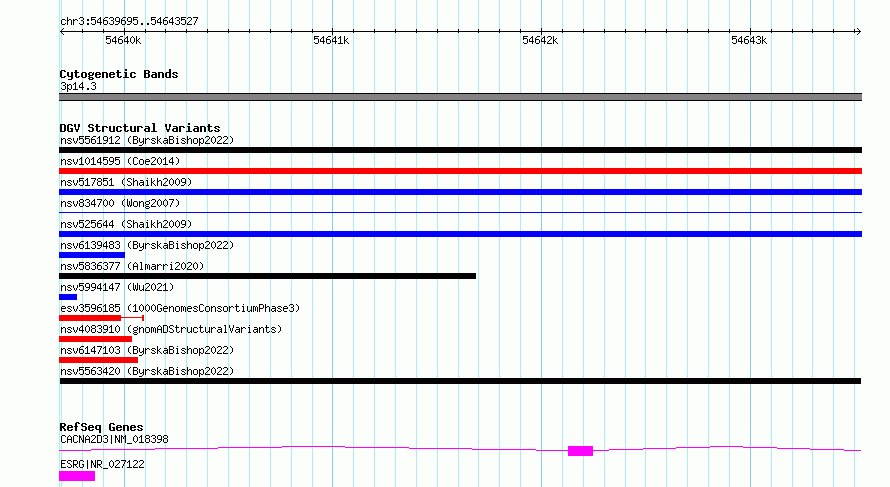
Task: Open the nsv5563420 (ByrskaBishop2022) label
Action: 147,371
